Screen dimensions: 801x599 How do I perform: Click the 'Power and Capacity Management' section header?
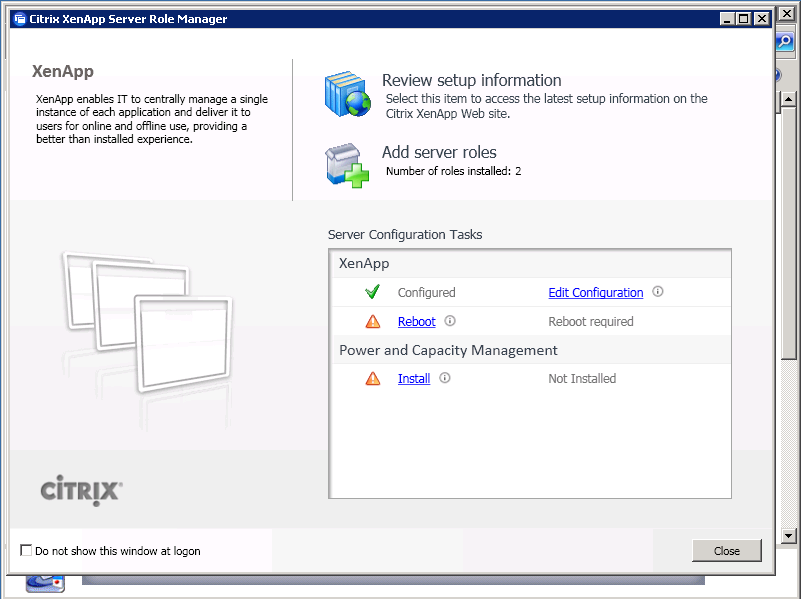[x=449, y=350]
